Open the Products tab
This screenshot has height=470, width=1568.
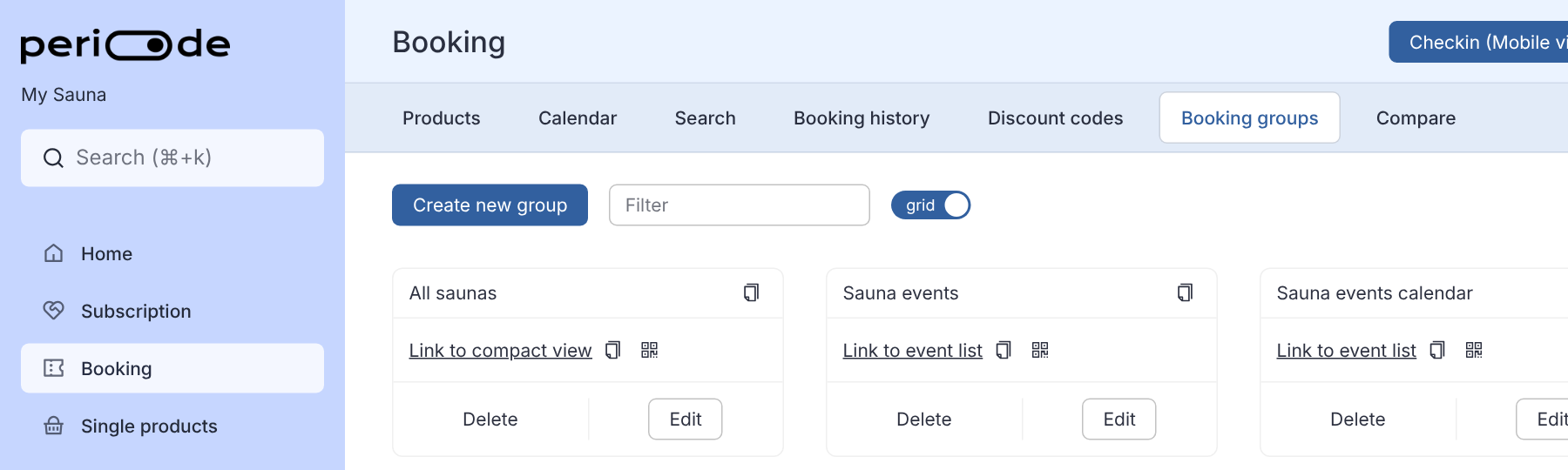pos(441,117)
